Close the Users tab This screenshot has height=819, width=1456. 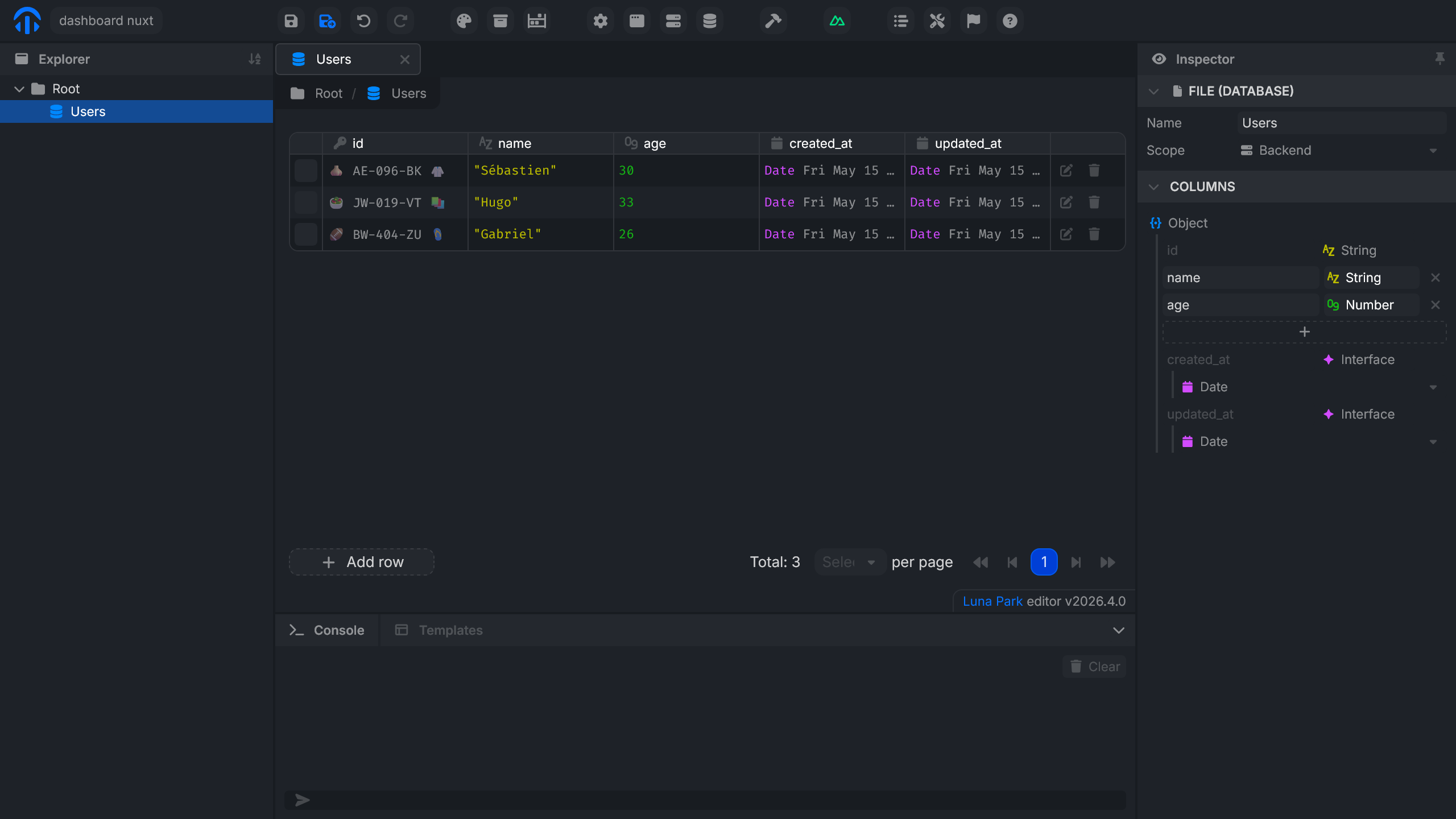[405, 59]
